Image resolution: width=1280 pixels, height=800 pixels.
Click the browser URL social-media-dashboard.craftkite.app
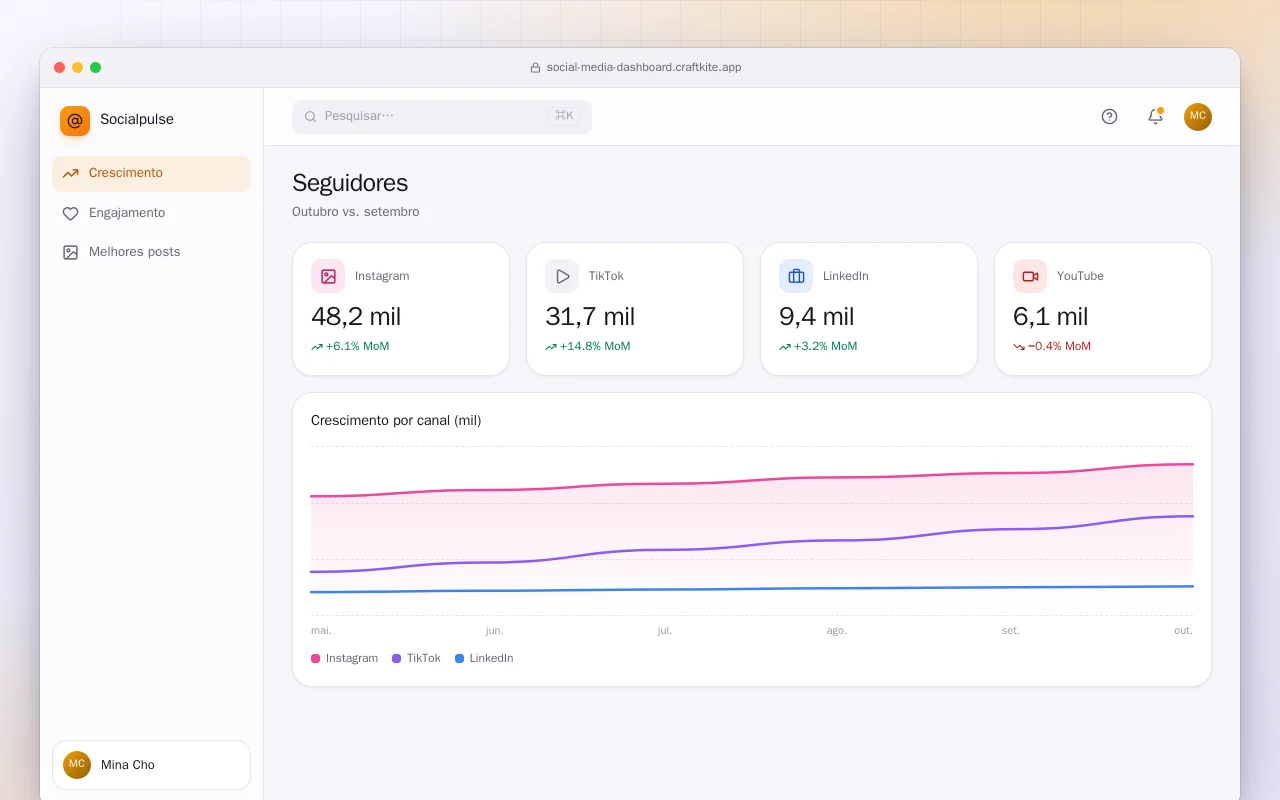[644, 68]
